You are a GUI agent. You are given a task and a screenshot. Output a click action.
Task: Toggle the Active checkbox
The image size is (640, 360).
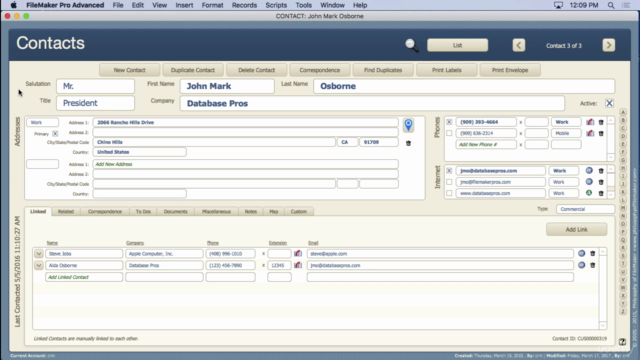609,103
